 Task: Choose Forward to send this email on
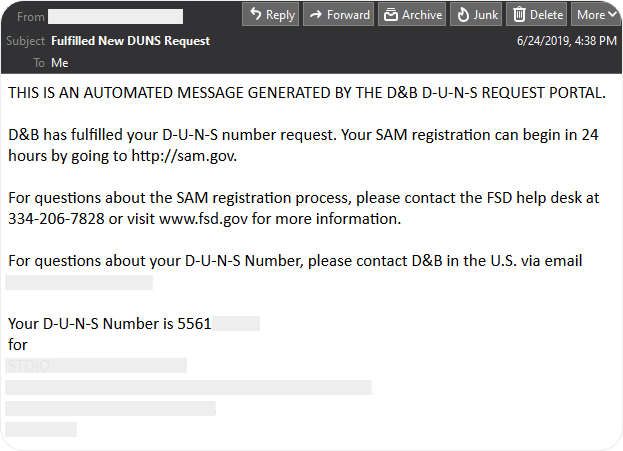coord(339,14)
